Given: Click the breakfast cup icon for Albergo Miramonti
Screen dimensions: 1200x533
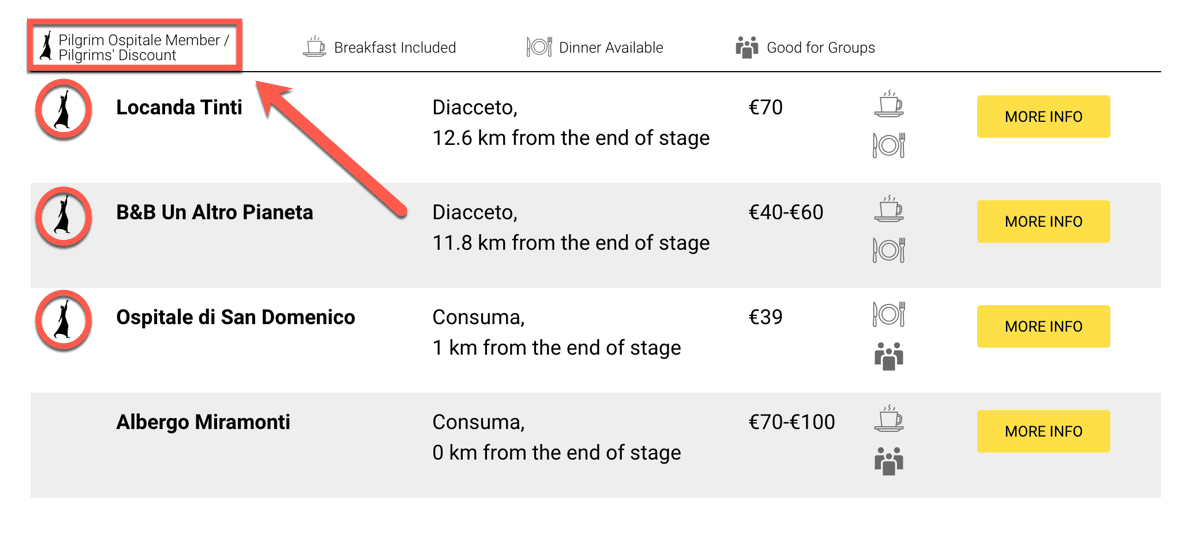Looking at the screenshot, I should point(889,419).
